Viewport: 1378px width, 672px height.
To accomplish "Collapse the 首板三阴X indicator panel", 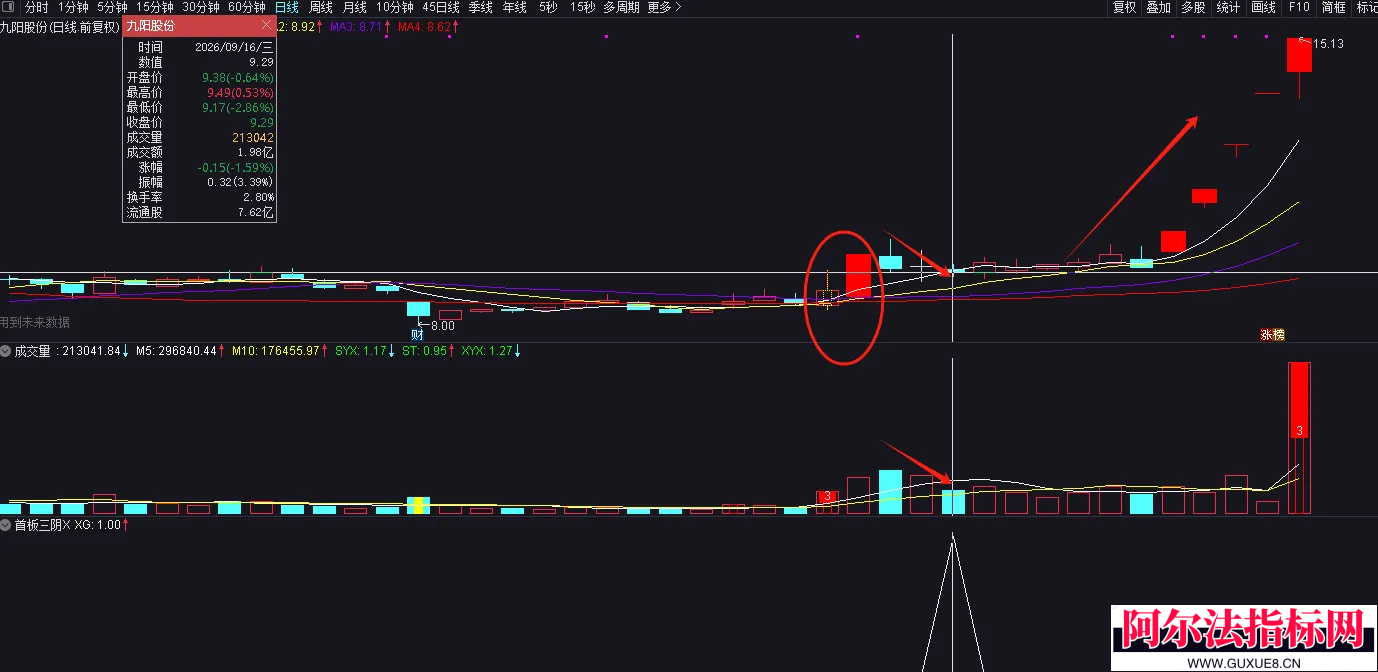I will (x=6, y=524).
